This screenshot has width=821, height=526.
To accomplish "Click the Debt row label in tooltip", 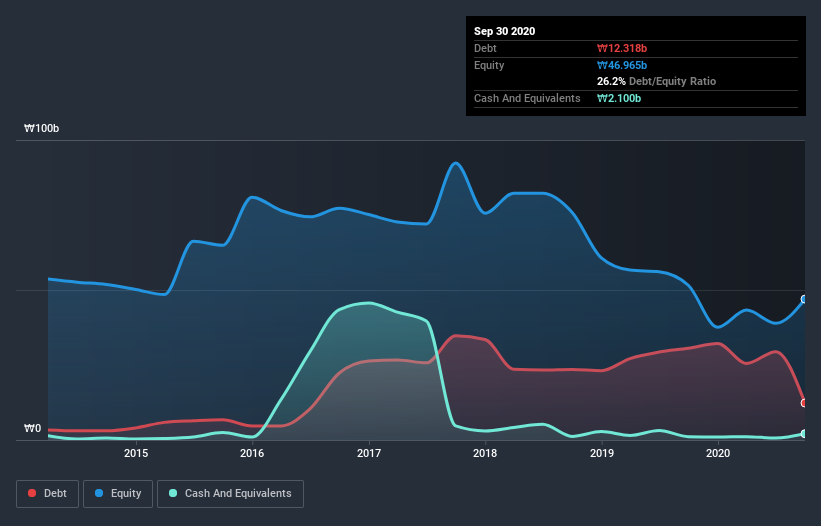I will [x=485, y=48].
